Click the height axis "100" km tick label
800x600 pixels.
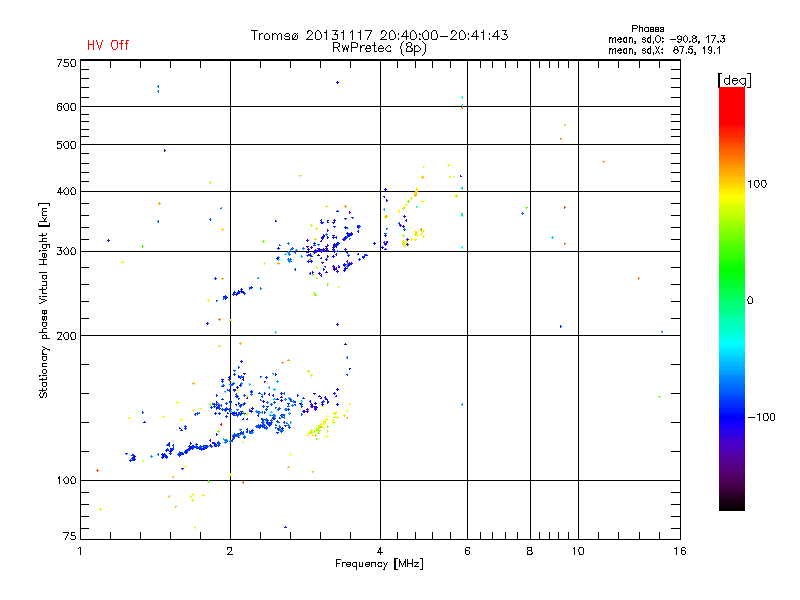click(x=66, y=481)
